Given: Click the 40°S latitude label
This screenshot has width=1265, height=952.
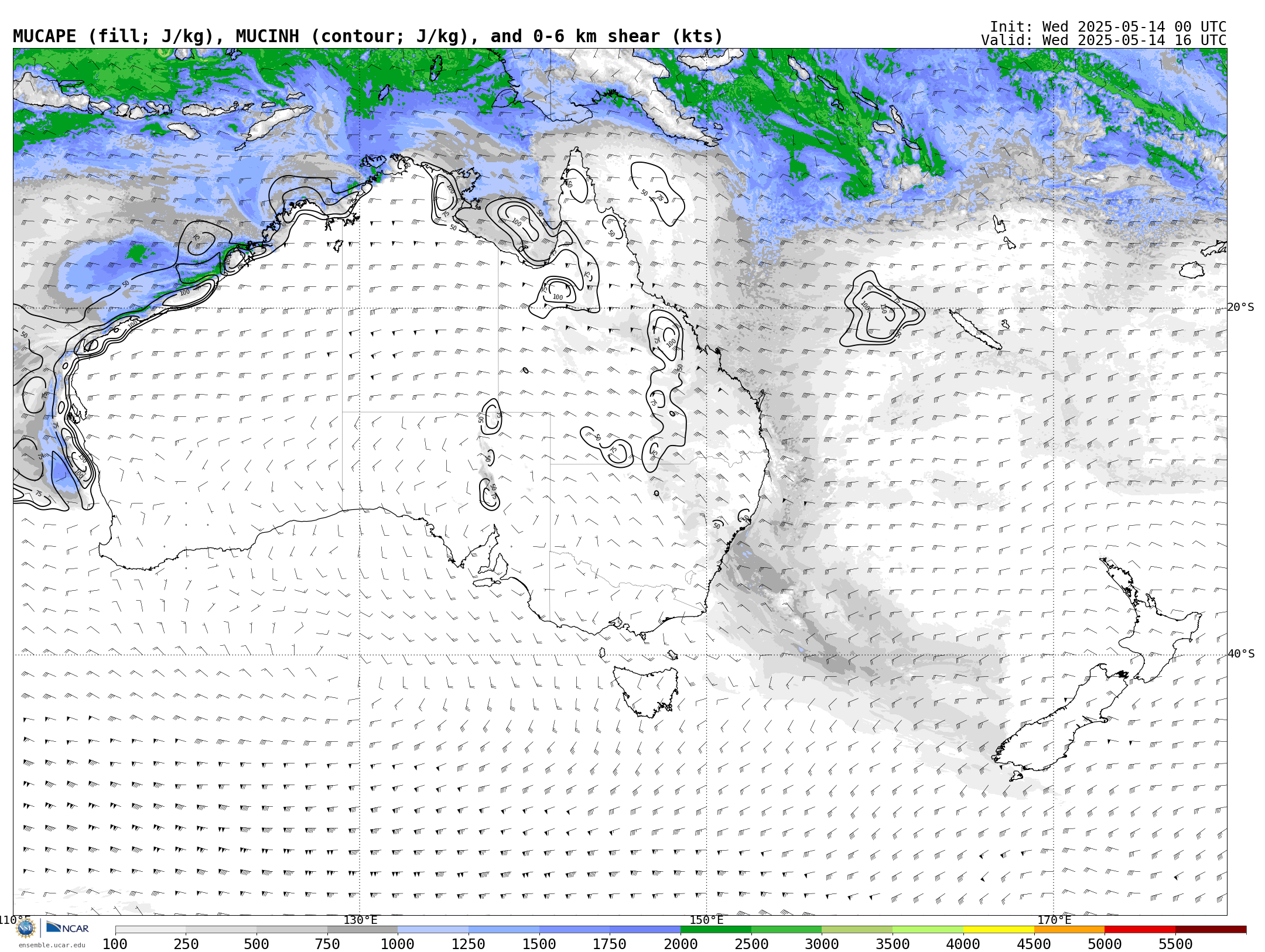Looking at the screenshot, I should click(1241, 654).
